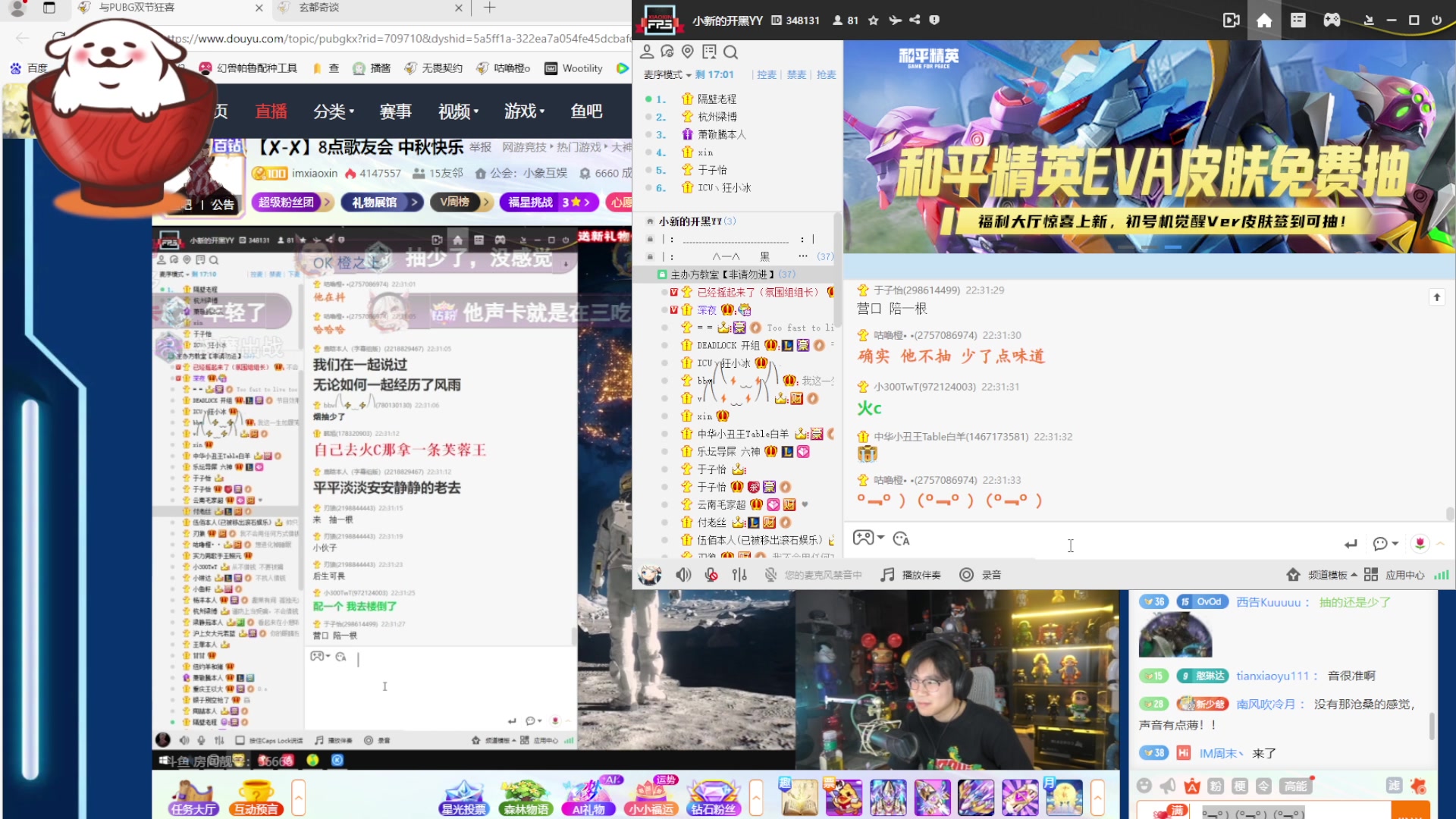Toggle the YY microphone mute icon
The image size is (1456, 819).
point(711,575)
